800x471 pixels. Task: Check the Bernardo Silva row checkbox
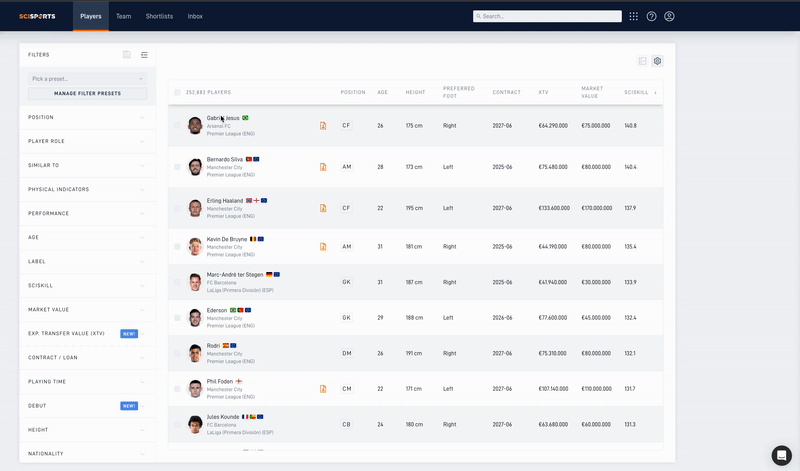click(x=177, y=167)
